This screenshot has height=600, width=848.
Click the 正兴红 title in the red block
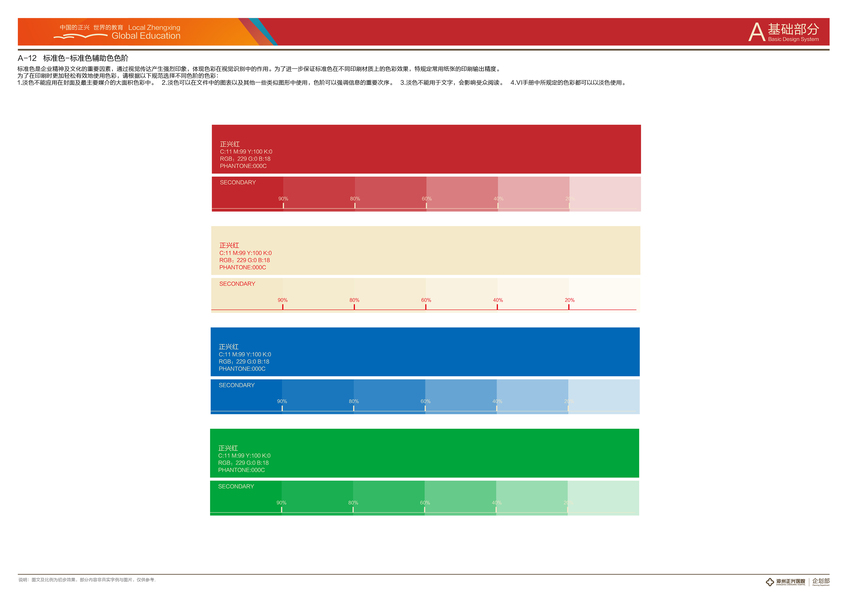click(229, 144)
